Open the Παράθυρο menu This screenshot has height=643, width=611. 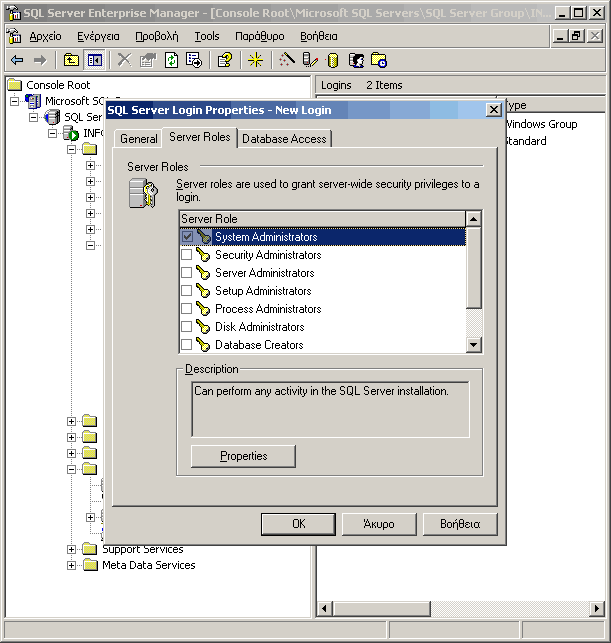[x=260, y=36]
